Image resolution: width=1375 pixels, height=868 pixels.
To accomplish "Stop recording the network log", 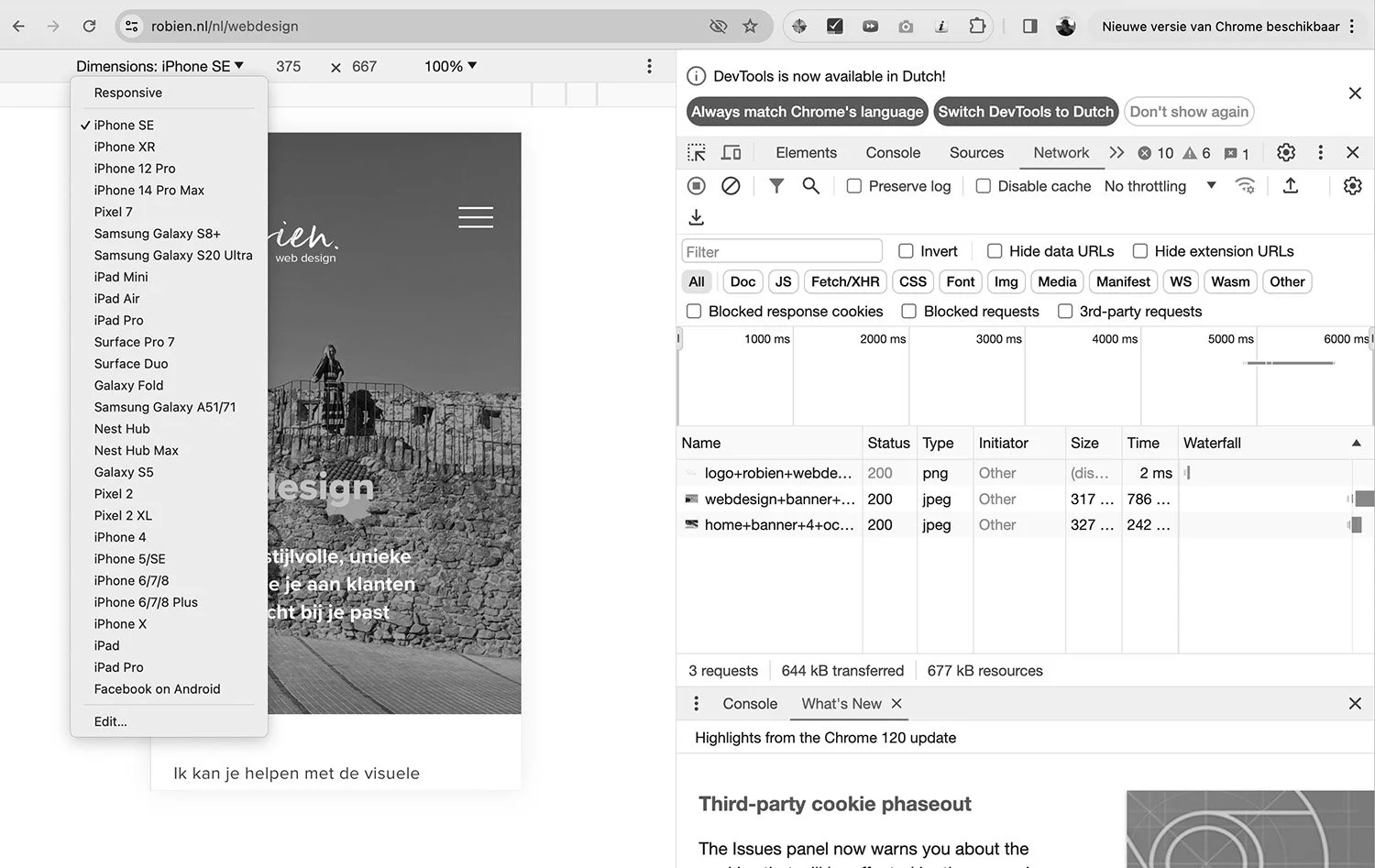I will pos(696,186).
